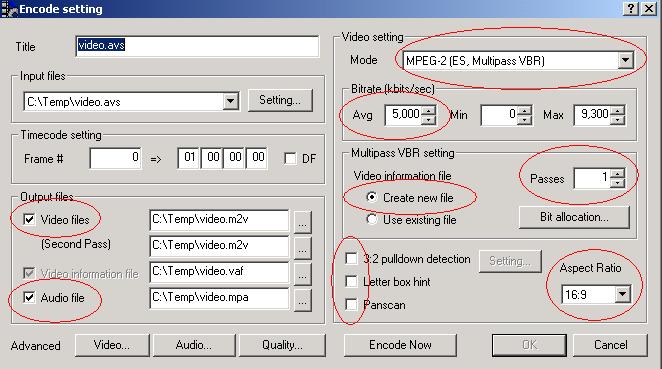Viewport: 662px width, 369px height.
Task: Open Advanced Quality... settings
Action: [282, 345]
